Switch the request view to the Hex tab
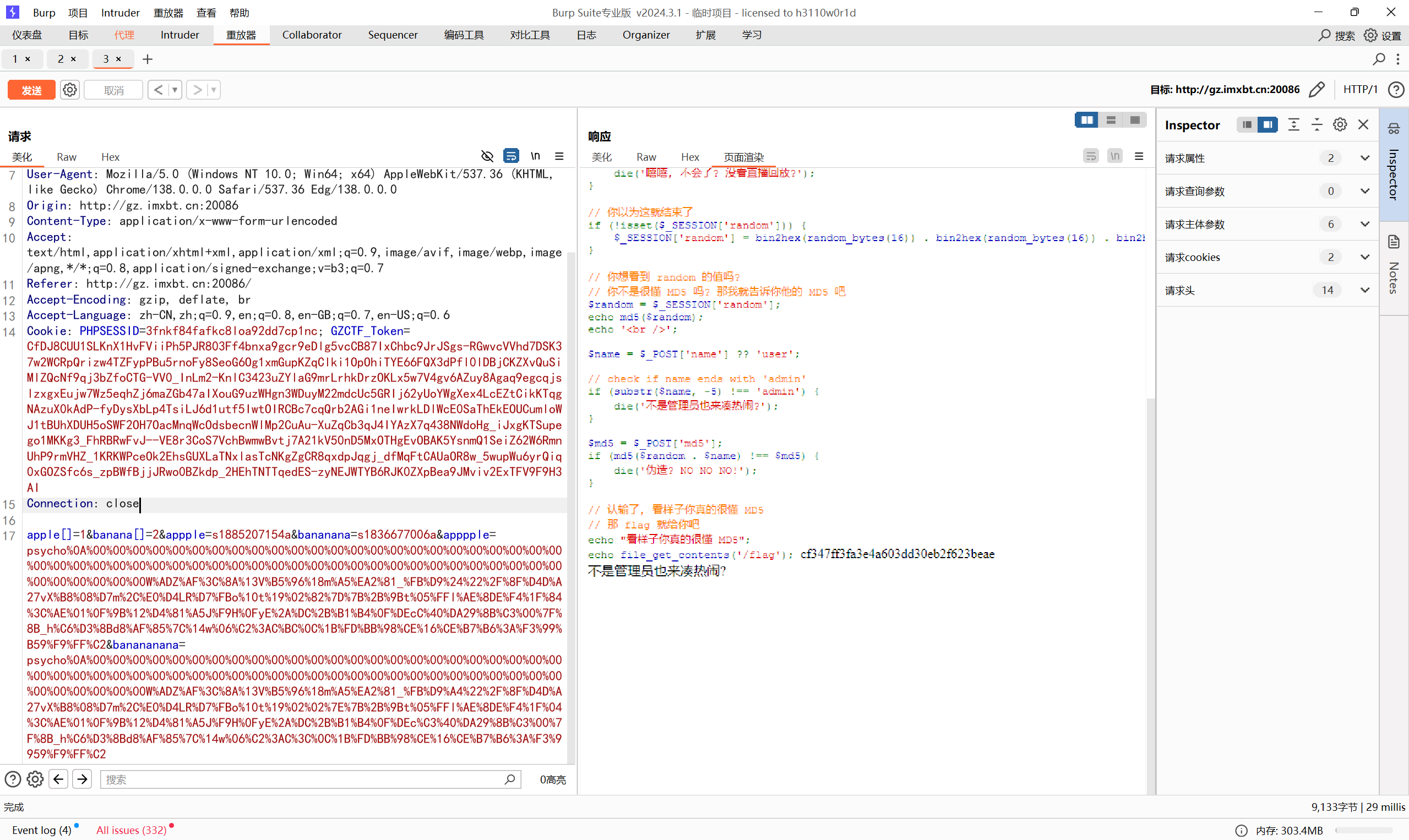The height and width of the screenshot is (840, 1409). click(x=110, y=157)
